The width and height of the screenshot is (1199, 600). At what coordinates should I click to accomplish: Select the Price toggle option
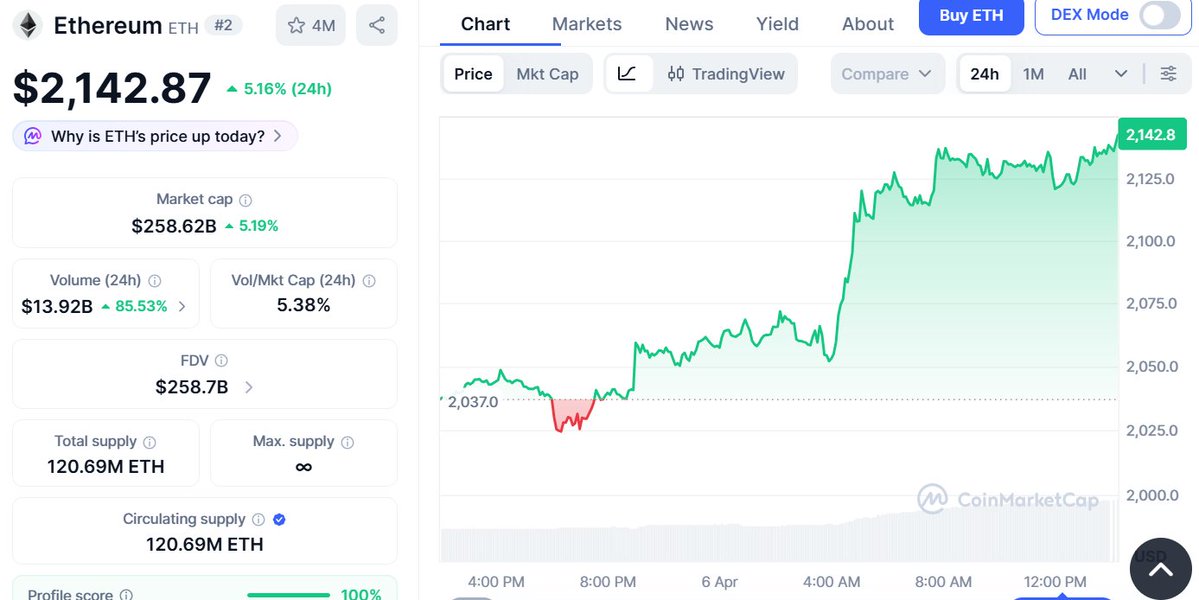click(473, 74)
